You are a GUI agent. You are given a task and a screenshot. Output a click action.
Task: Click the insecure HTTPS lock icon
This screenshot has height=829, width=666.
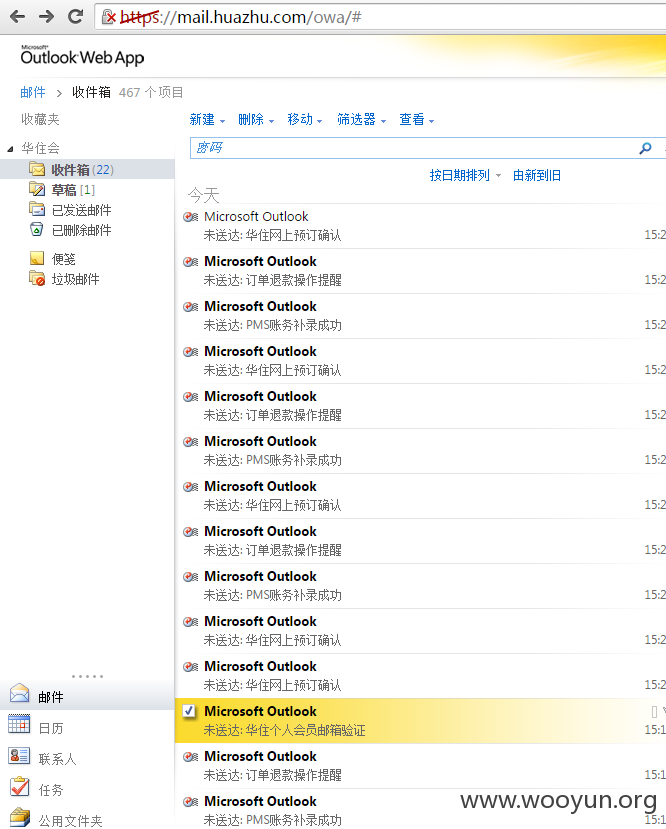point(108,17)
